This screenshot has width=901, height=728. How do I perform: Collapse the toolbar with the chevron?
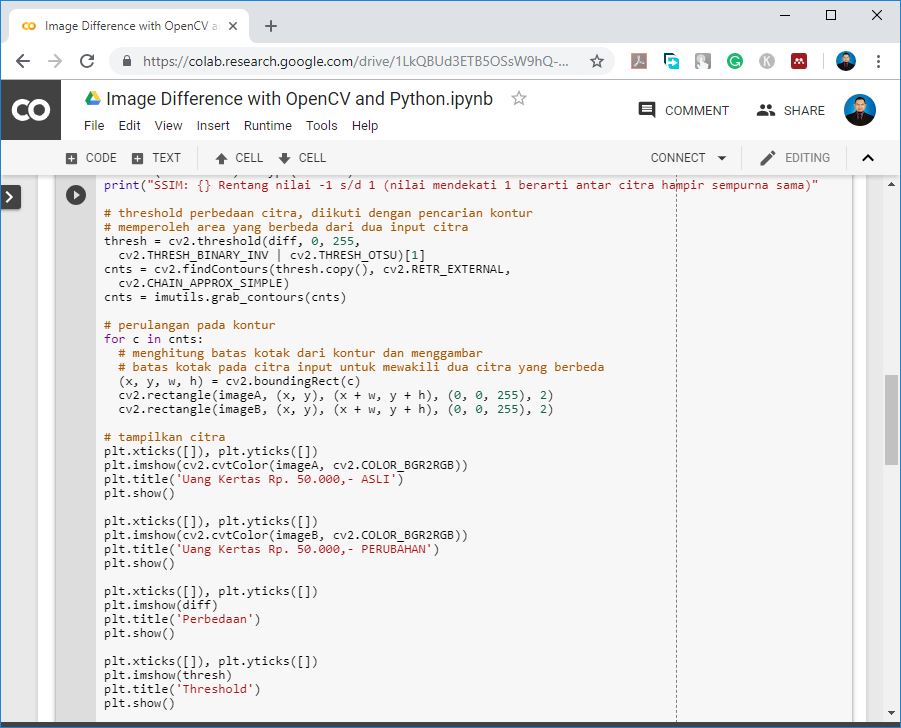point(868,157)
